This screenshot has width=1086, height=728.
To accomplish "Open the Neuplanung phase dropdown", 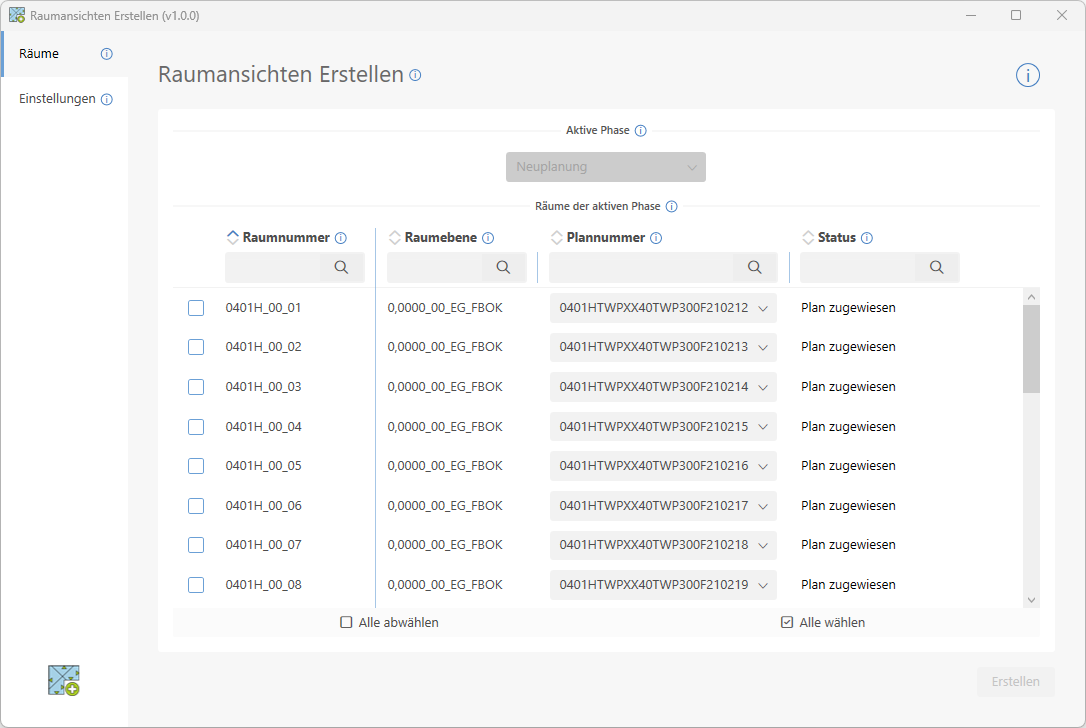I will tap(606, 167).
